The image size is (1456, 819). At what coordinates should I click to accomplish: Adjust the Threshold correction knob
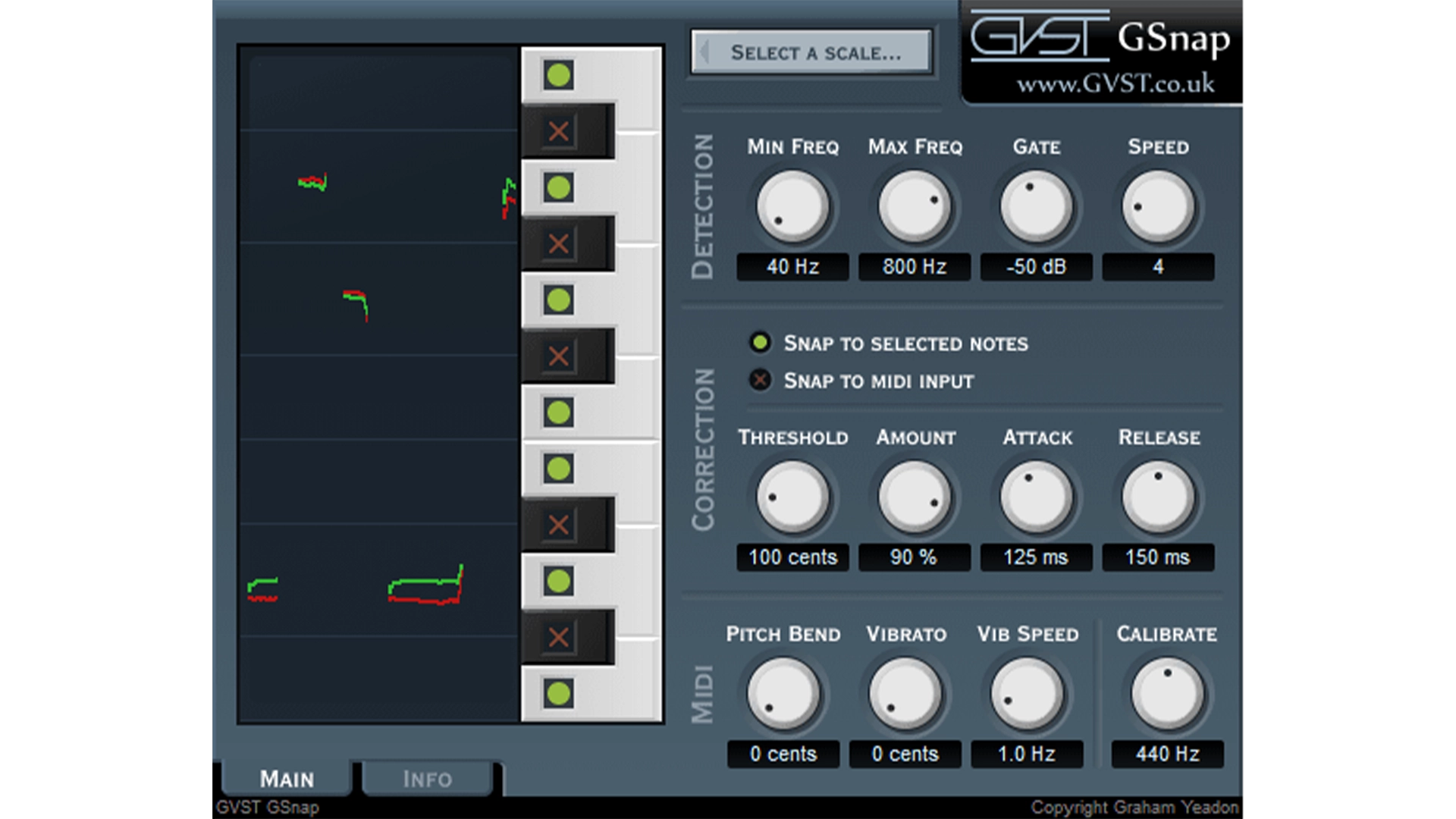[x=793, y=497]
